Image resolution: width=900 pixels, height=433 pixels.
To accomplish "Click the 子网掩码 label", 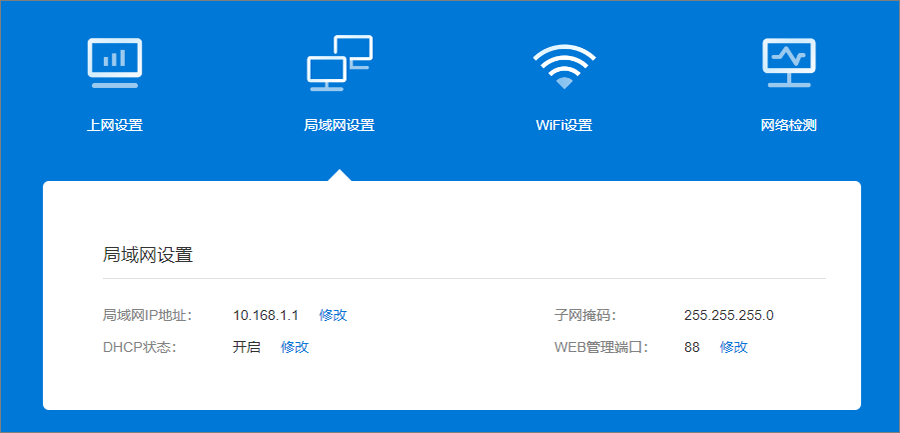I will [x=585, y=315].
